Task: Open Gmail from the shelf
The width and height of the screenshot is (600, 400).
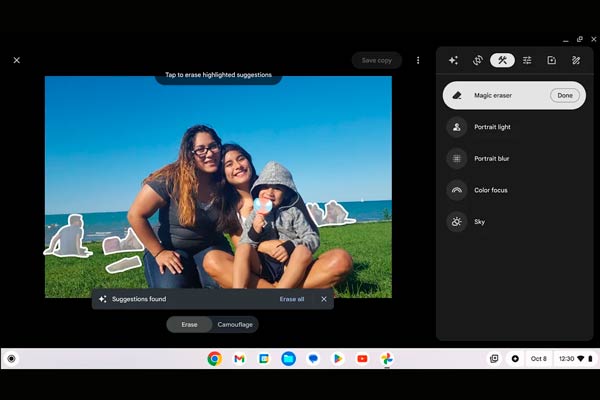Action: click(239, 359)
